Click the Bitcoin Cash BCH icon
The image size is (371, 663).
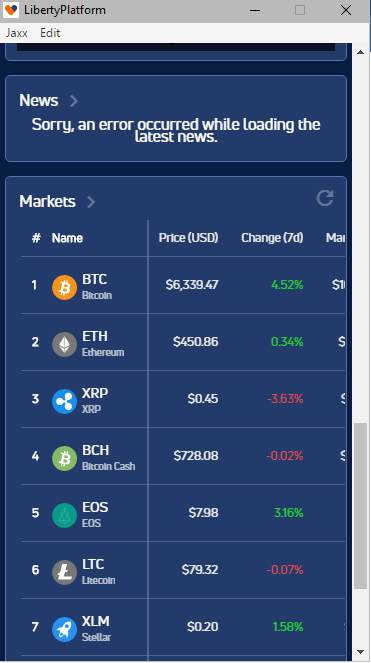64,458
